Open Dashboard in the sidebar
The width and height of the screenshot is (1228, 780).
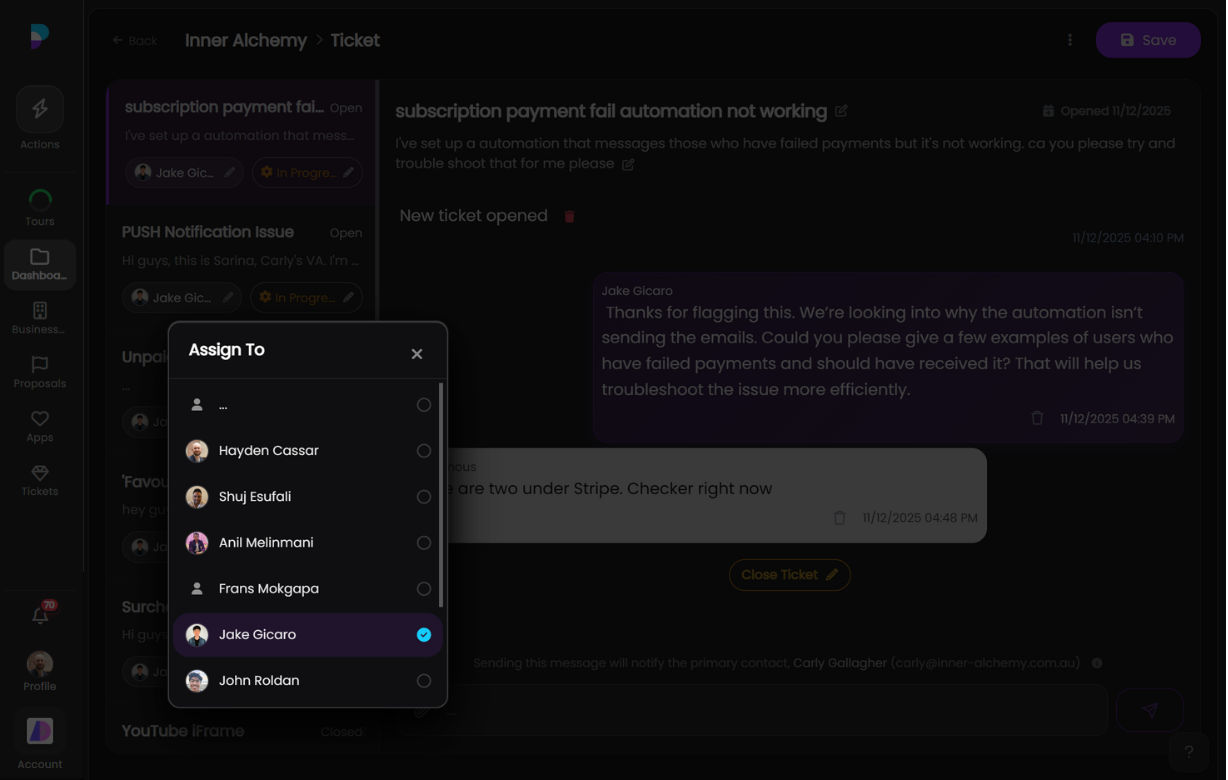[x=40, y=264]
